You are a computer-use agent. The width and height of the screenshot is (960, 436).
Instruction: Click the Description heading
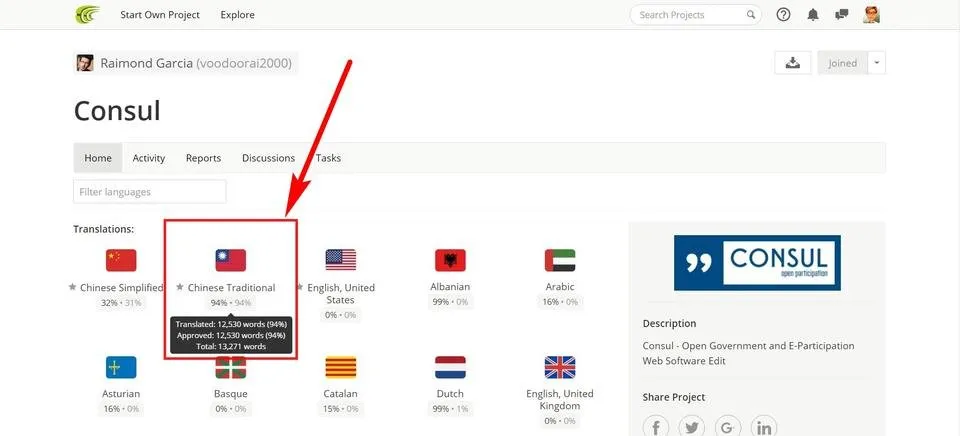point(670,323)
